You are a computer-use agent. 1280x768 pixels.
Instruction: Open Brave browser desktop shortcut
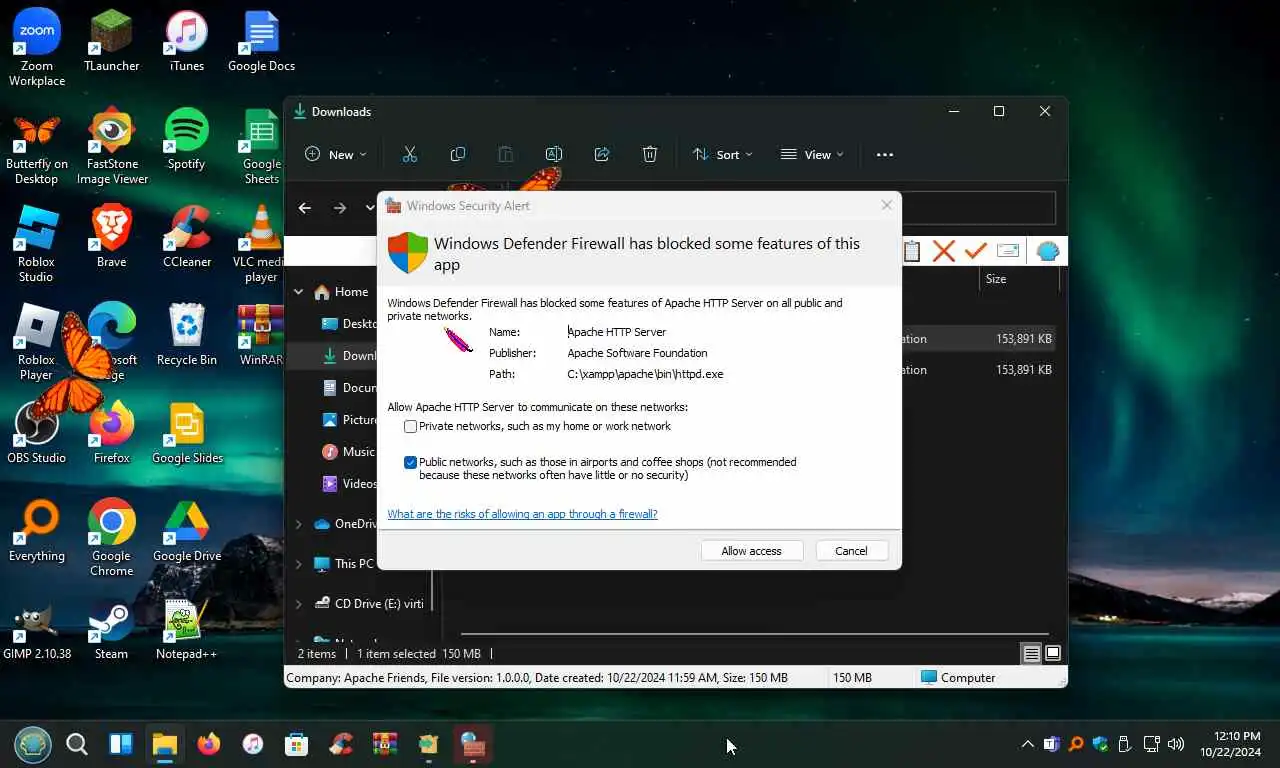[x=111, y=236]
